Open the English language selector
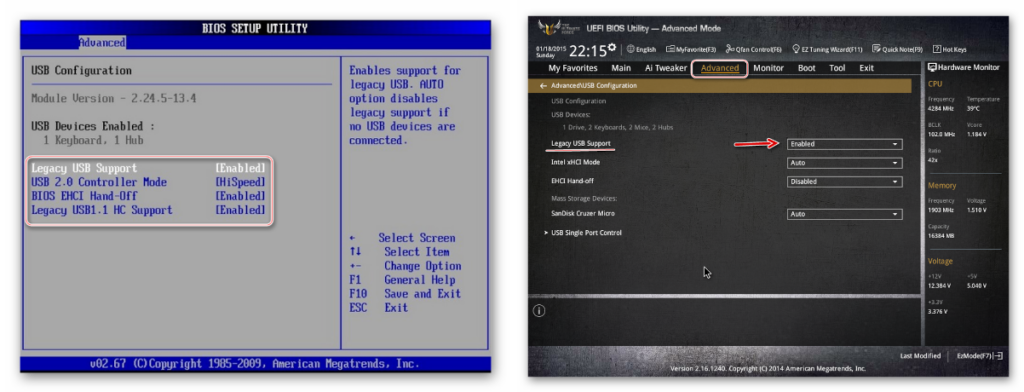 pos(641,49)
